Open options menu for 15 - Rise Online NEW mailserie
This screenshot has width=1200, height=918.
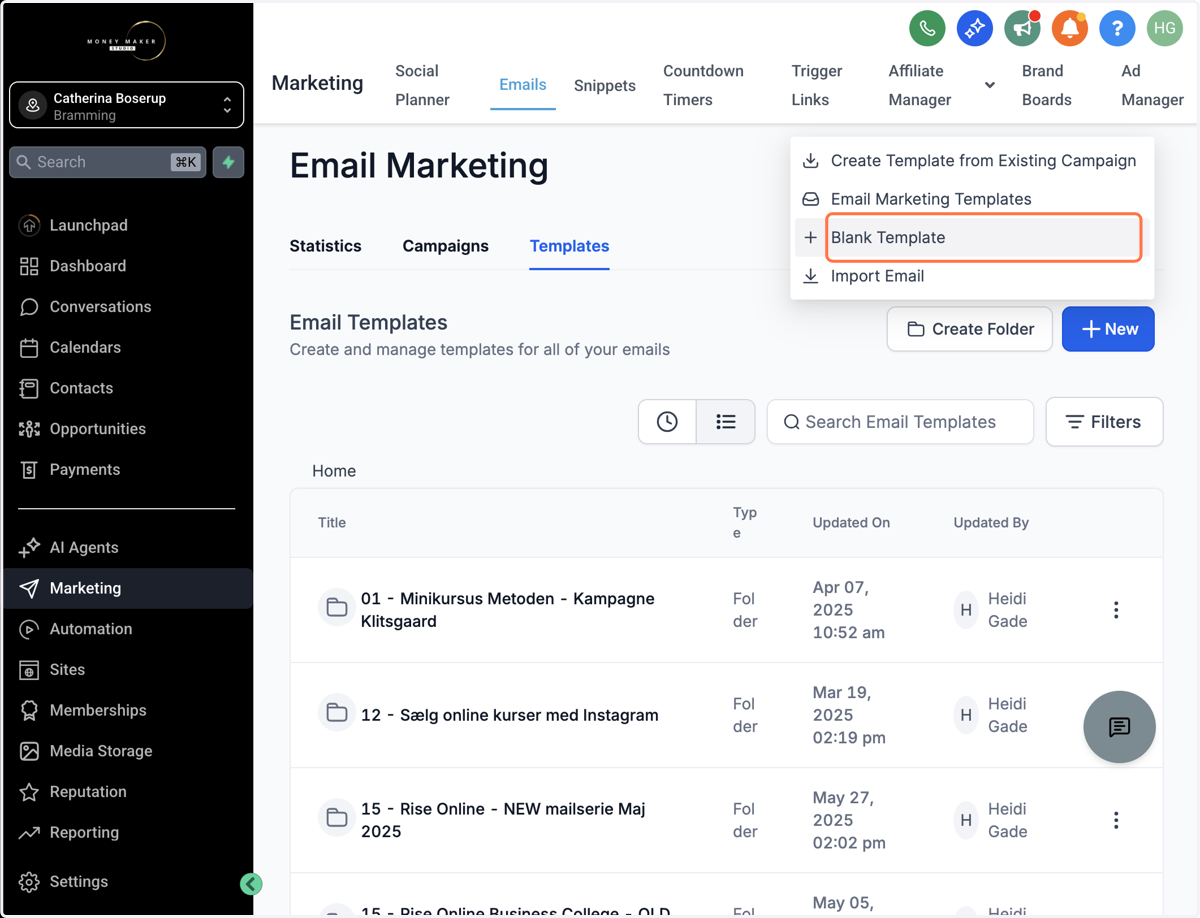pyautogui.click(x=1116, y=820)
